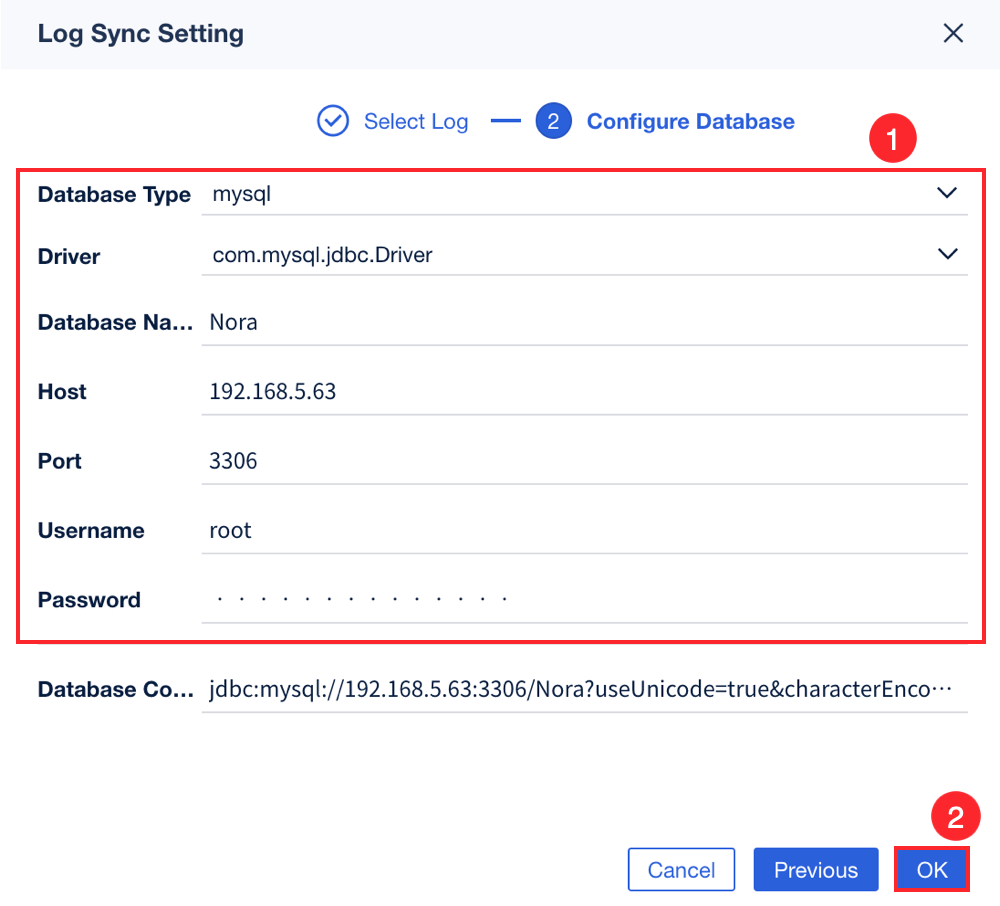Viewport: 1000px width, 906px height.
Task: Click the red annotation marker labeled 1
Action: coord(893,139)
